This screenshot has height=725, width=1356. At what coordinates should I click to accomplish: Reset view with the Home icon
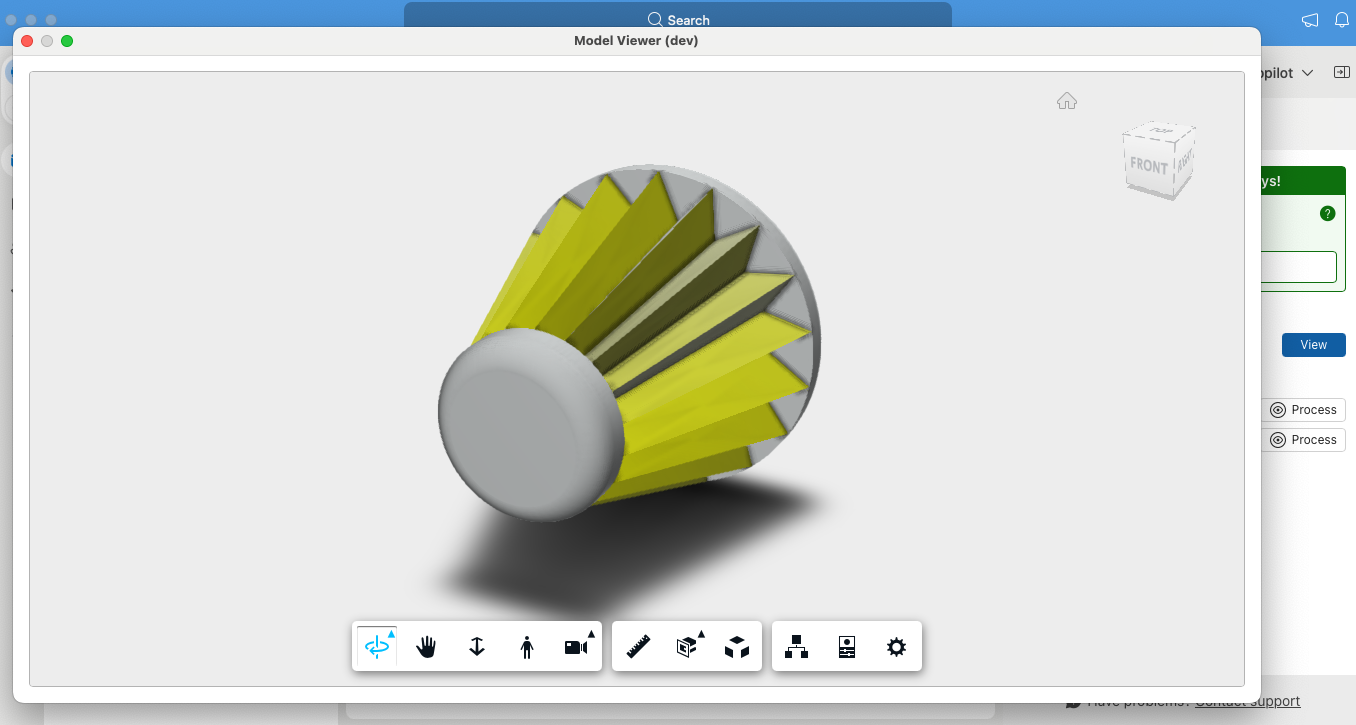1067,101
